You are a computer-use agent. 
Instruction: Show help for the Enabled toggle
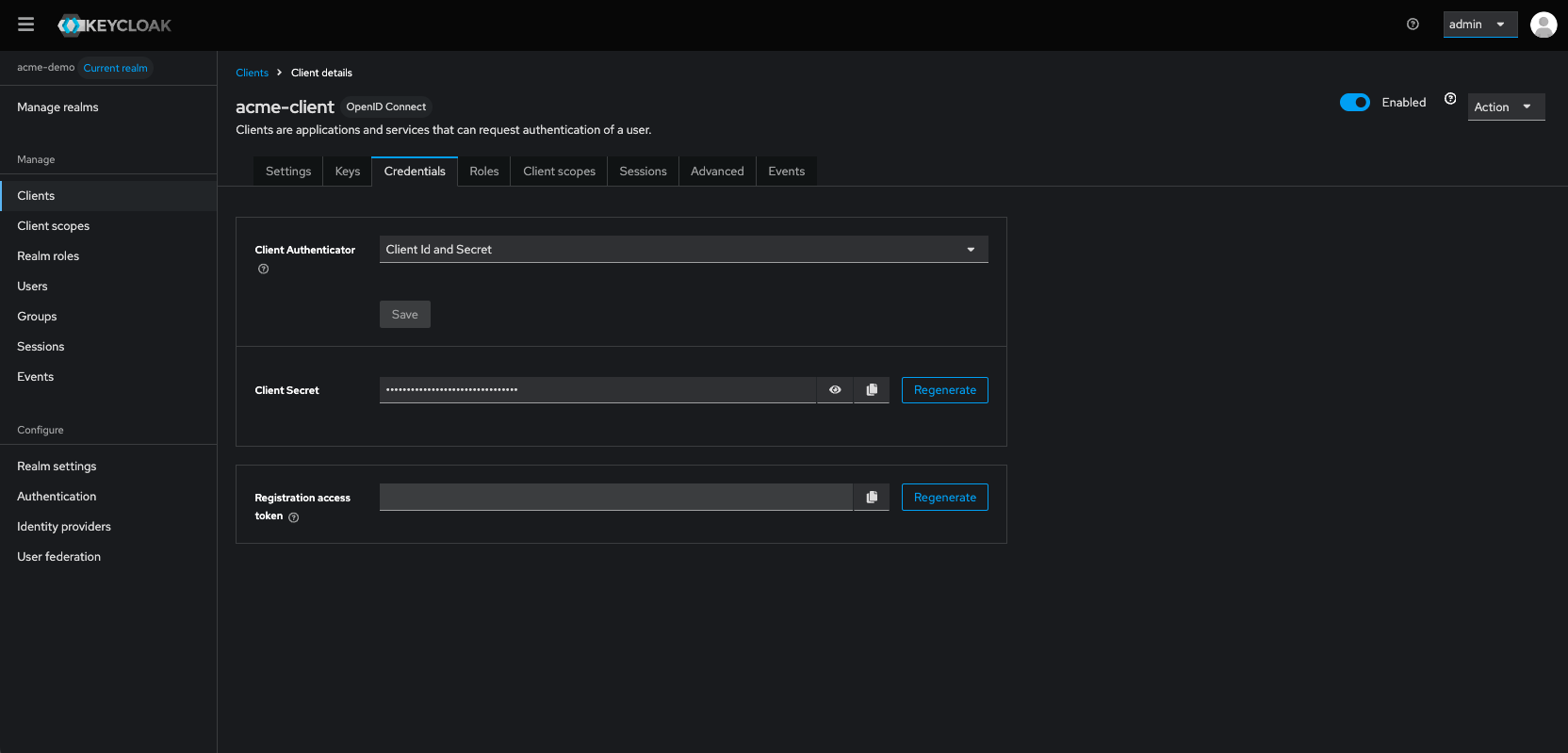click(1450, 99)
